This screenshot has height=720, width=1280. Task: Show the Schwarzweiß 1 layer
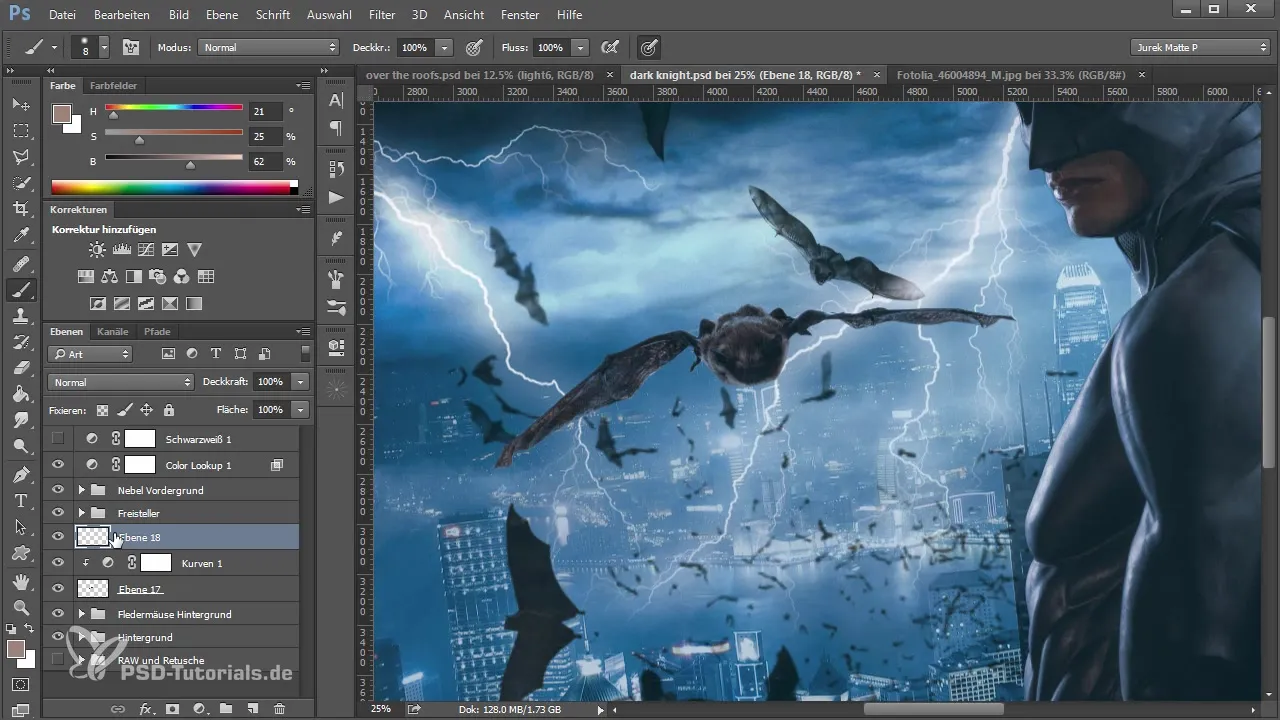58,438
